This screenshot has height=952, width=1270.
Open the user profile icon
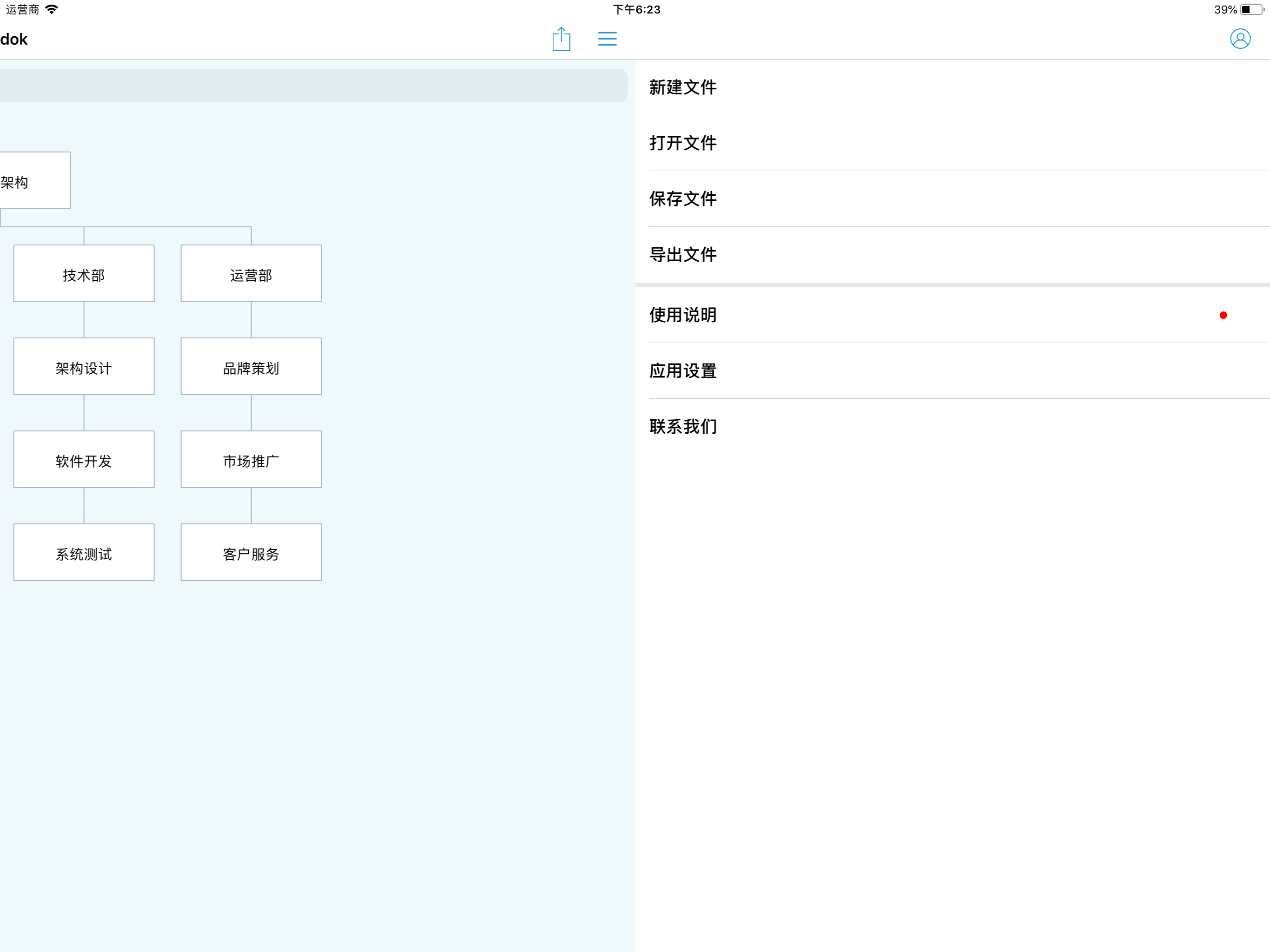point(1240,39)
